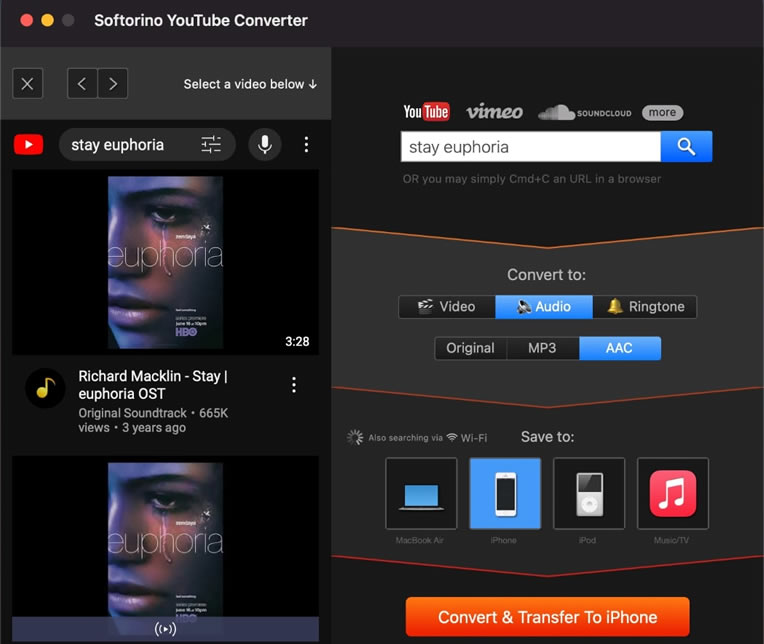Click the Wi-Fi searching status indicator
The width and height of the screenshot is (764, 644).
(417, 437)
